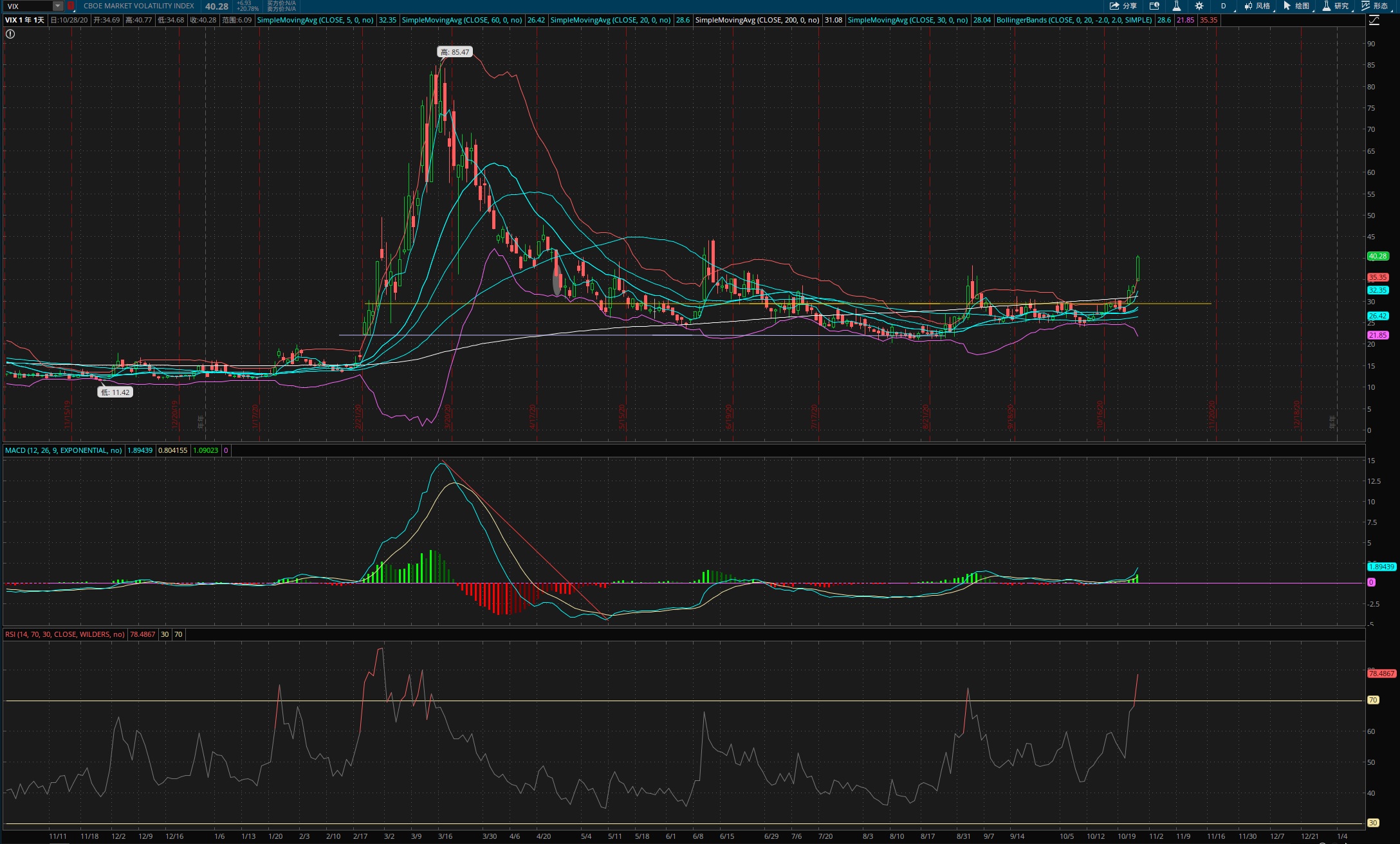Click the chart info window icon
The width and height of the screenshot is (1400, 844).
coord(1154,6)
